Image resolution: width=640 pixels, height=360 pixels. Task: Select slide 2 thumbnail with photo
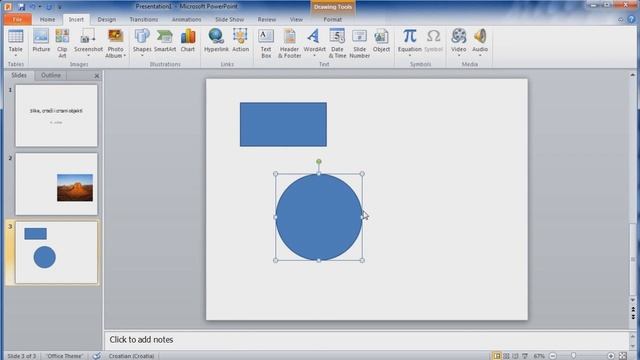(56, 184)
